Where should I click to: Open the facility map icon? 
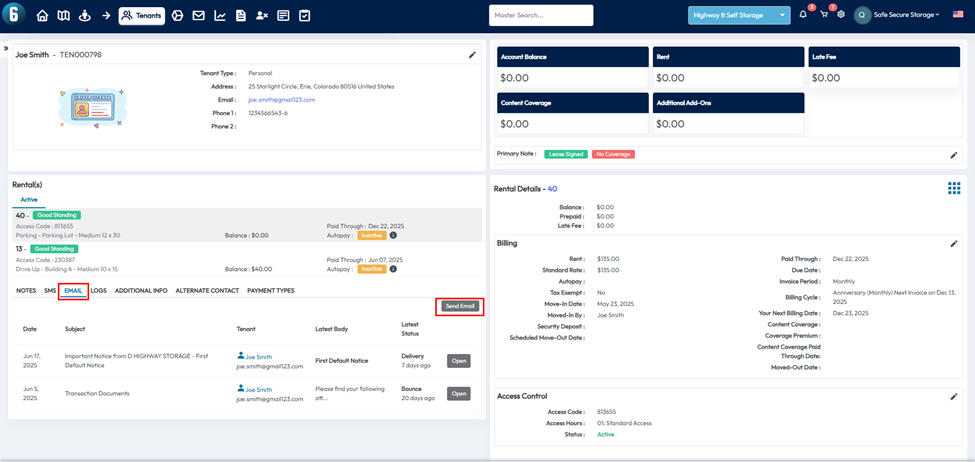pos(63,16)
